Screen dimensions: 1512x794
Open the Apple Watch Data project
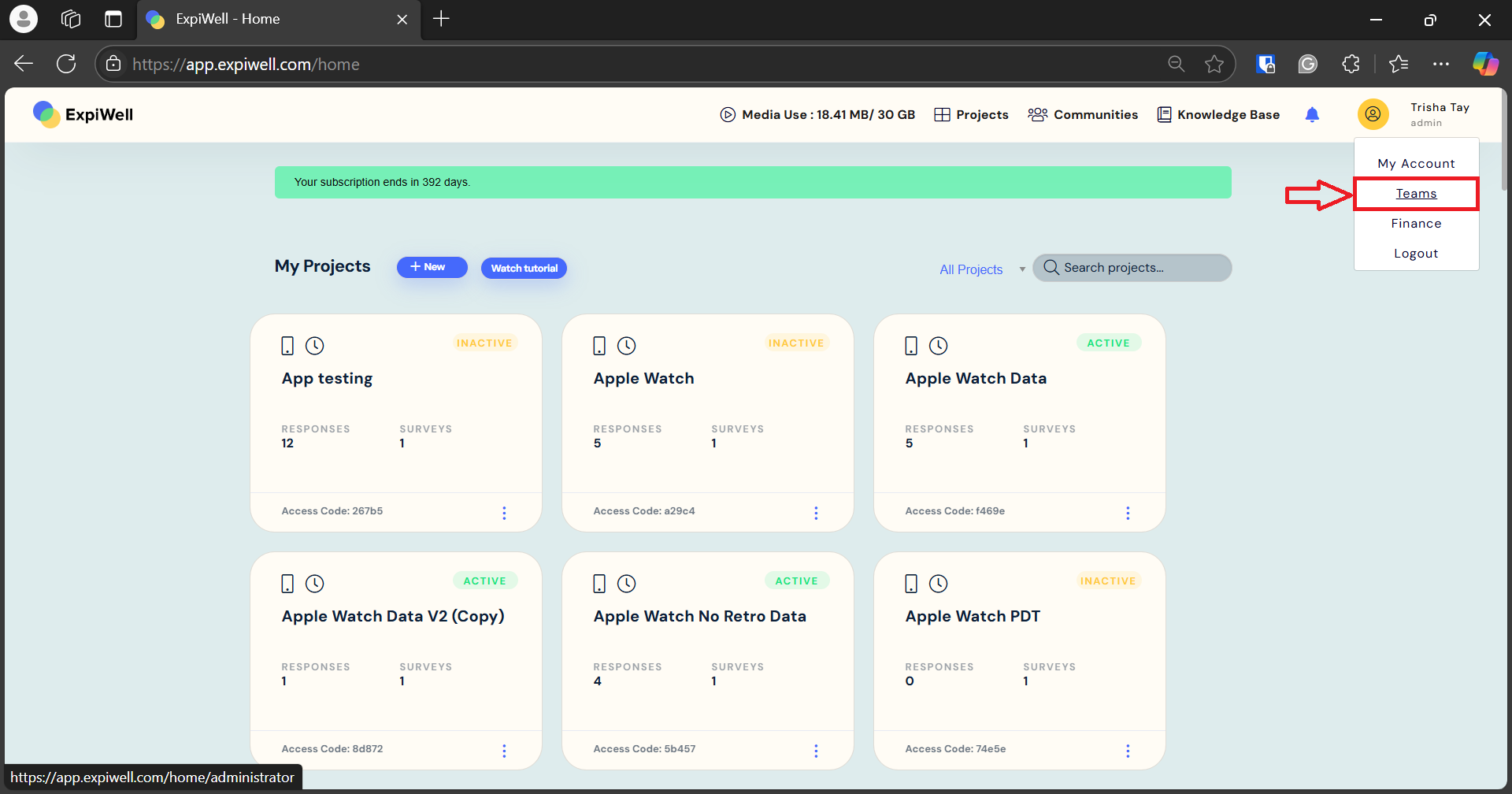pyautogui.click(x=976, y=379)
